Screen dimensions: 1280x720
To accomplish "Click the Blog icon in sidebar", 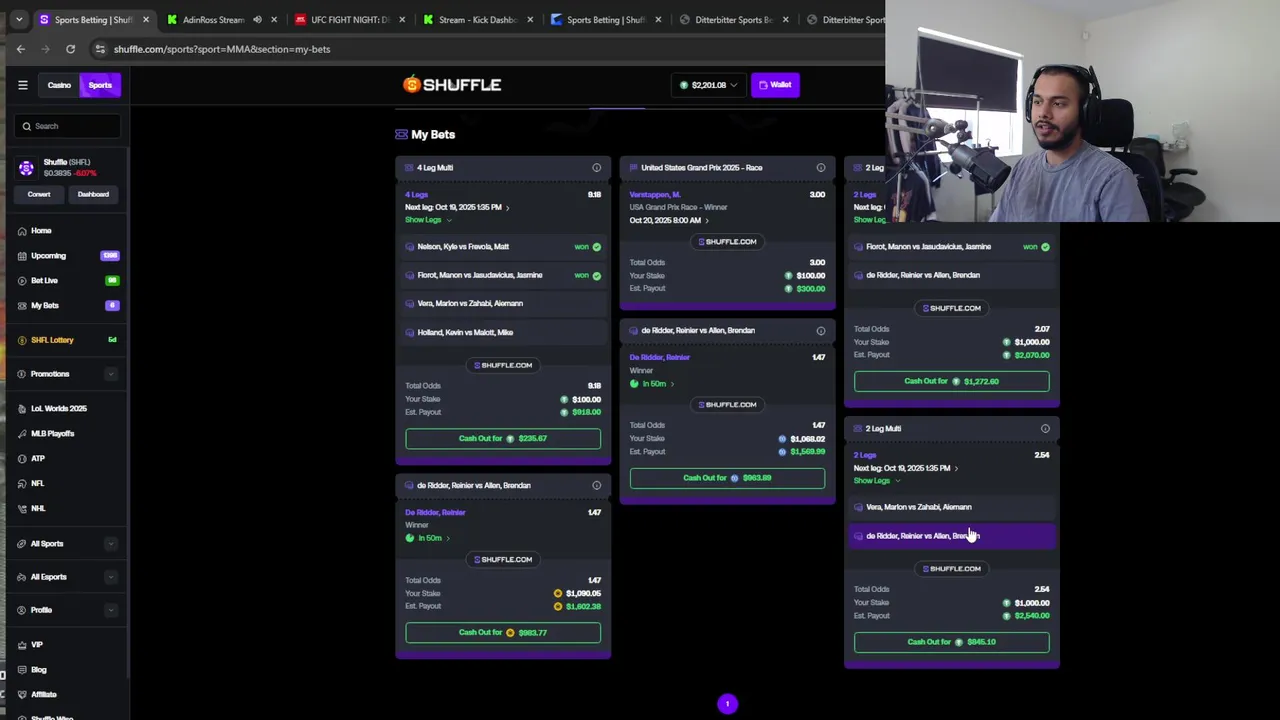I will (x=22, y=670).
